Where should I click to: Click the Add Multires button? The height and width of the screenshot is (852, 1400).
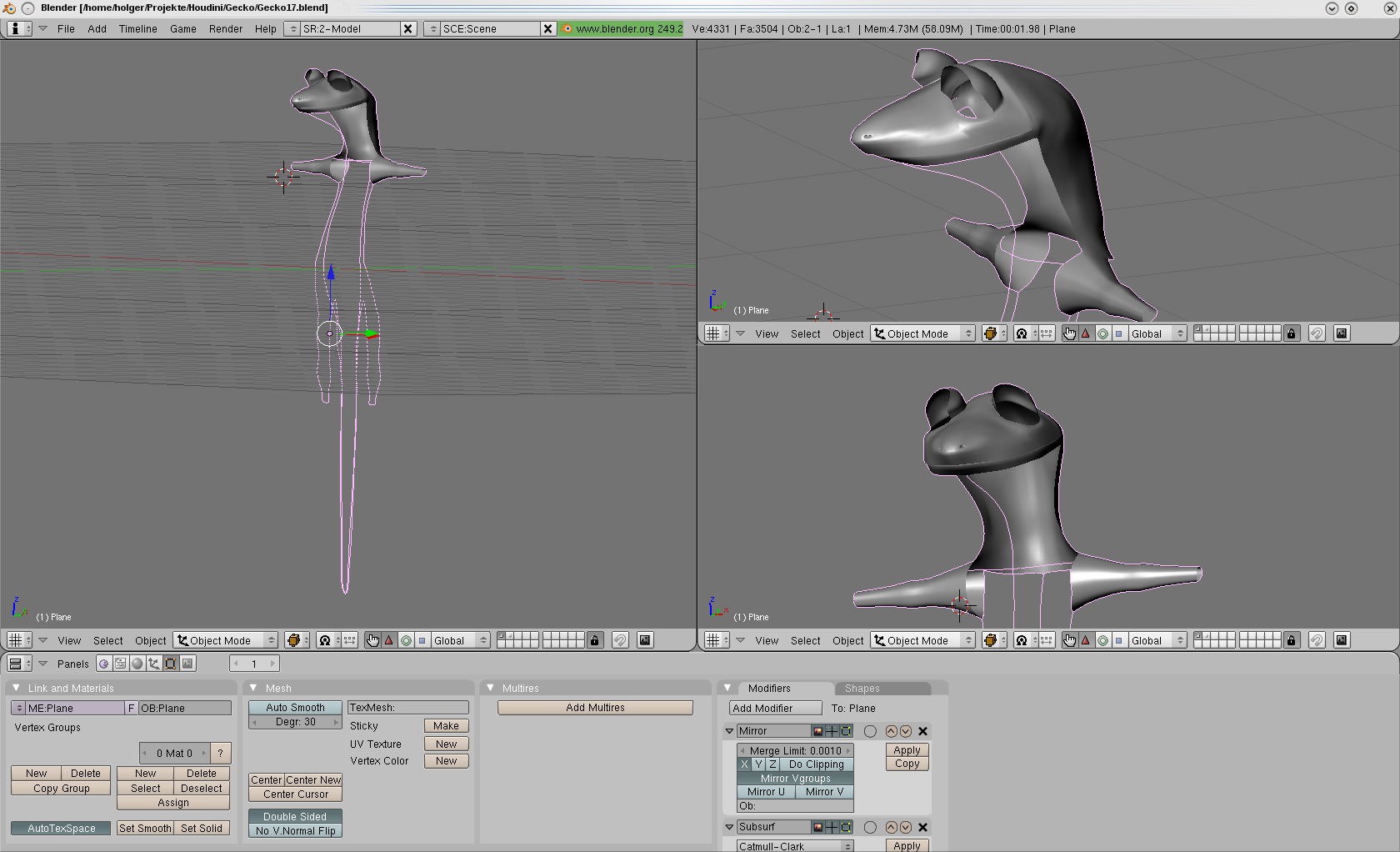(595, 708)
